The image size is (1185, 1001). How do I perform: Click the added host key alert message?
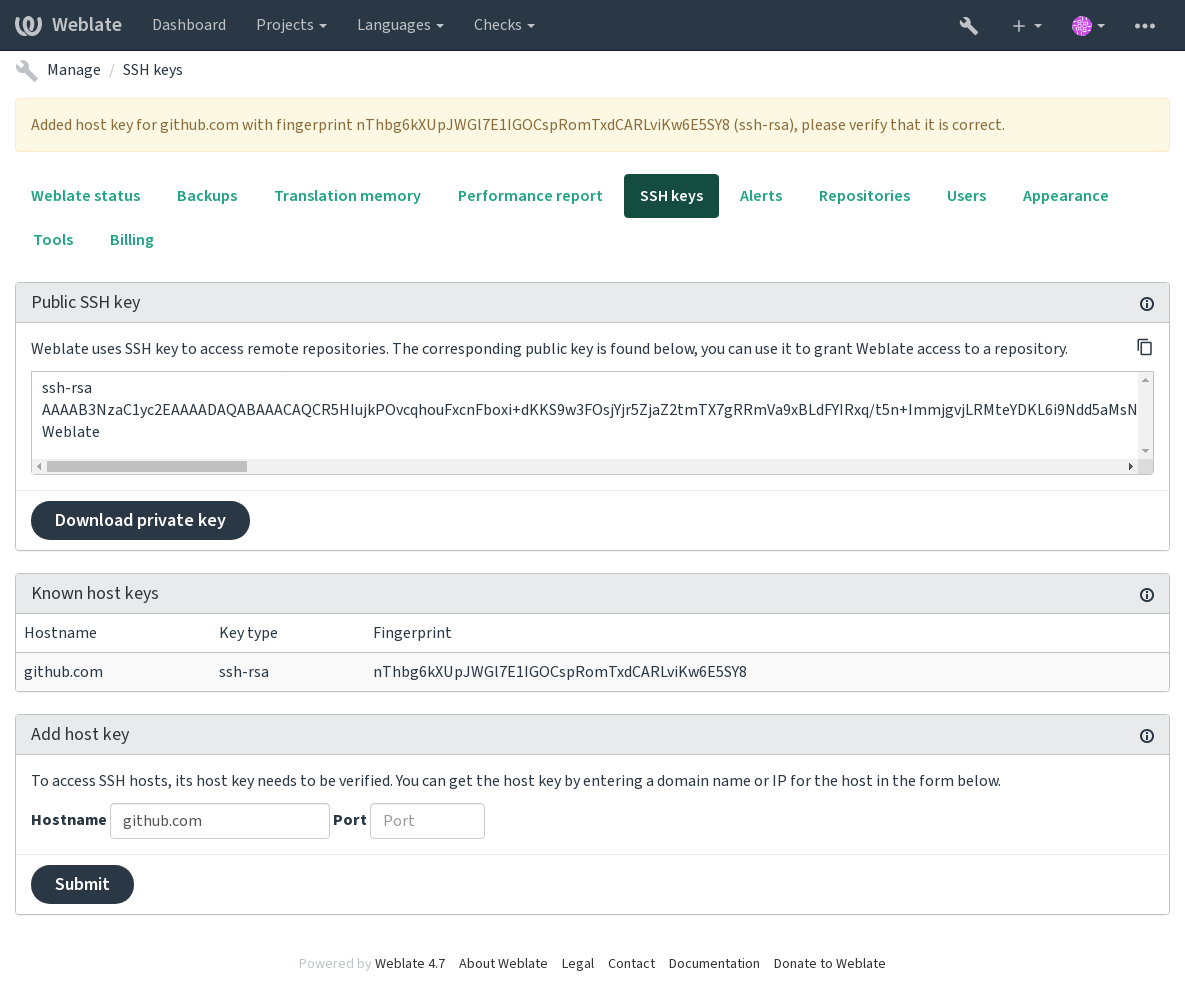[x=592, y=125]
